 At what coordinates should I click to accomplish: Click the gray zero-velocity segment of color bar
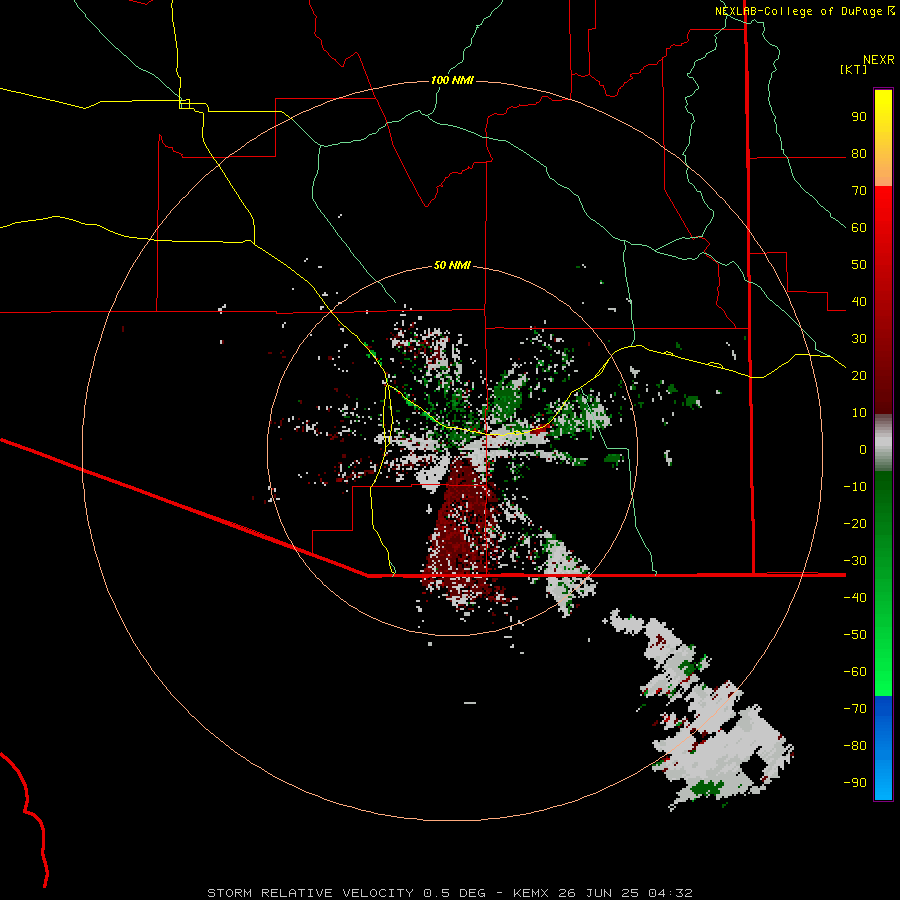point(883,442)
